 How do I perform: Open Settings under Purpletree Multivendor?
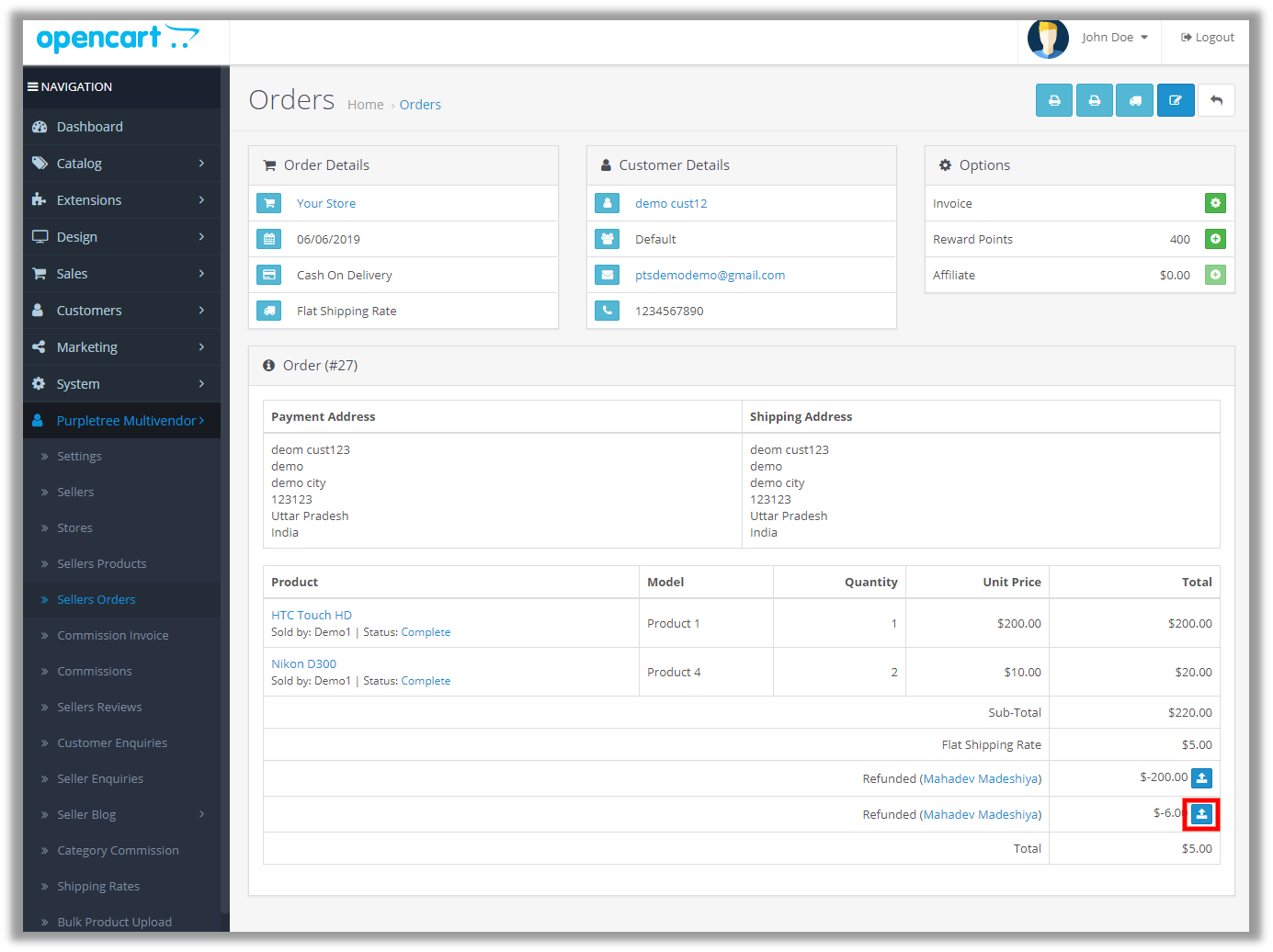(121, 456)
